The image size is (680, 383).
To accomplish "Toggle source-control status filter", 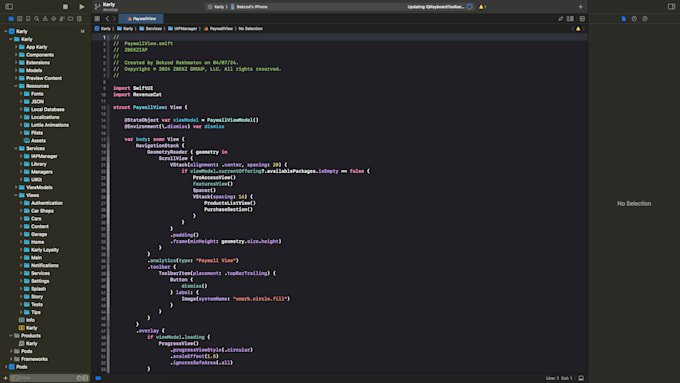I will point(85,378).
